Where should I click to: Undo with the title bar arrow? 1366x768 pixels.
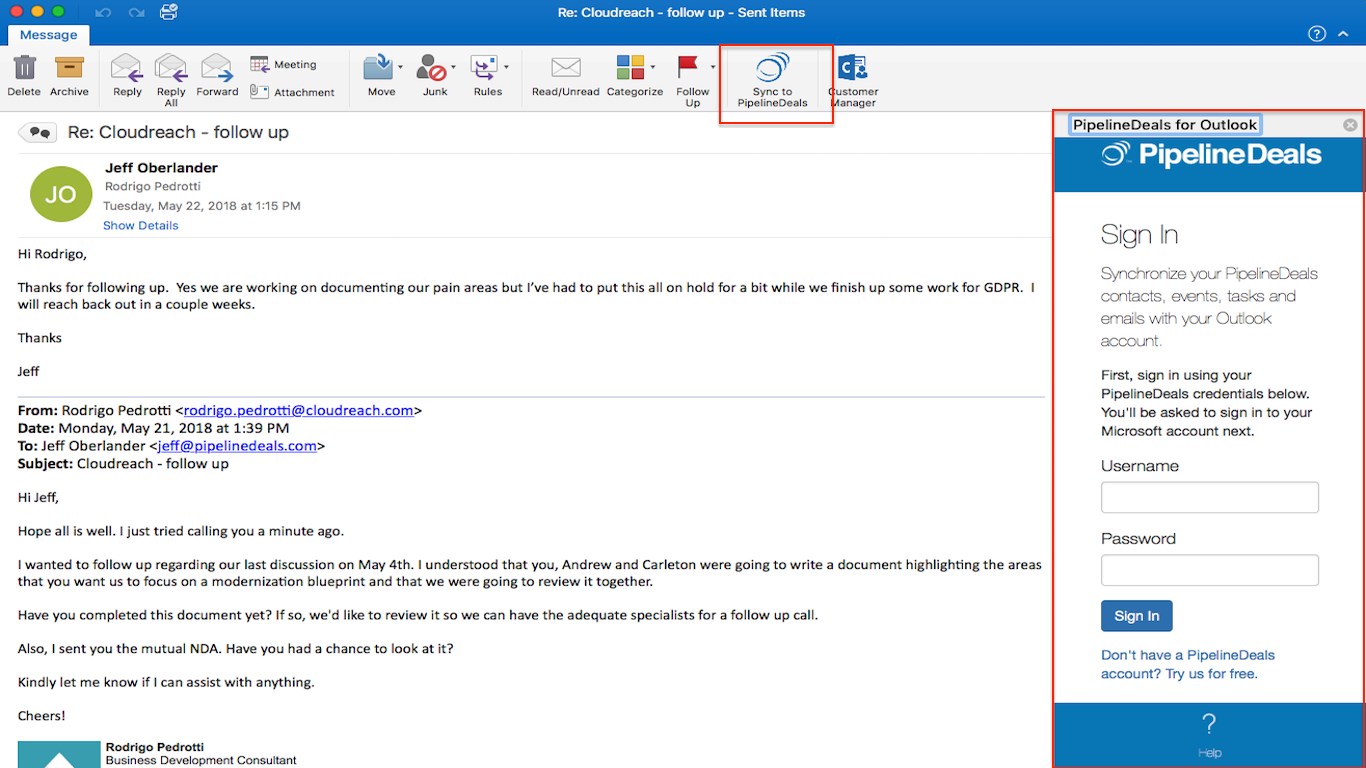[104, 12]
